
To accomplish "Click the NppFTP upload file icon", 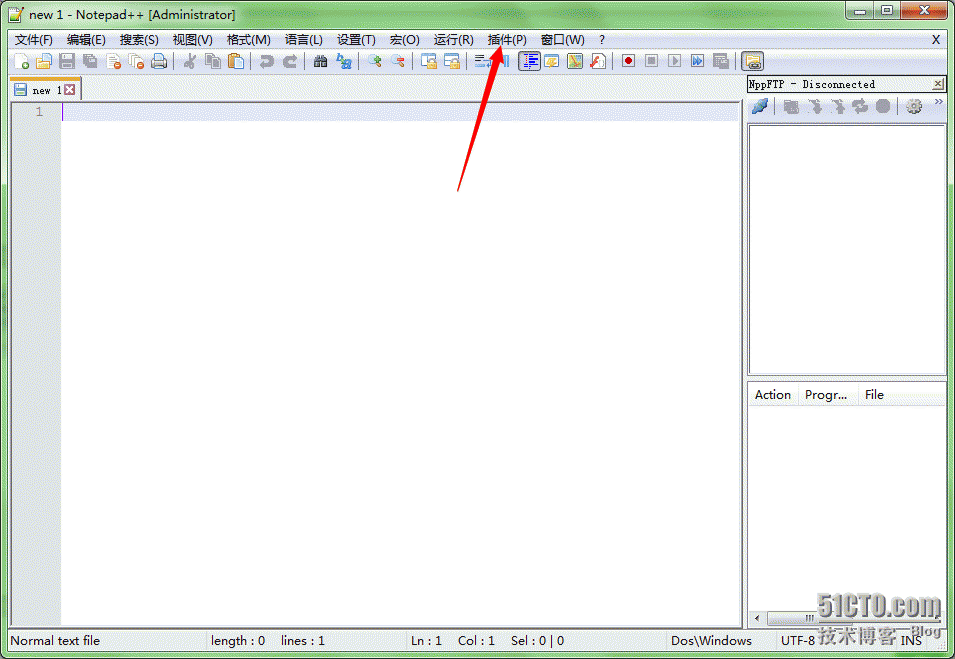I will pos(838,107).
